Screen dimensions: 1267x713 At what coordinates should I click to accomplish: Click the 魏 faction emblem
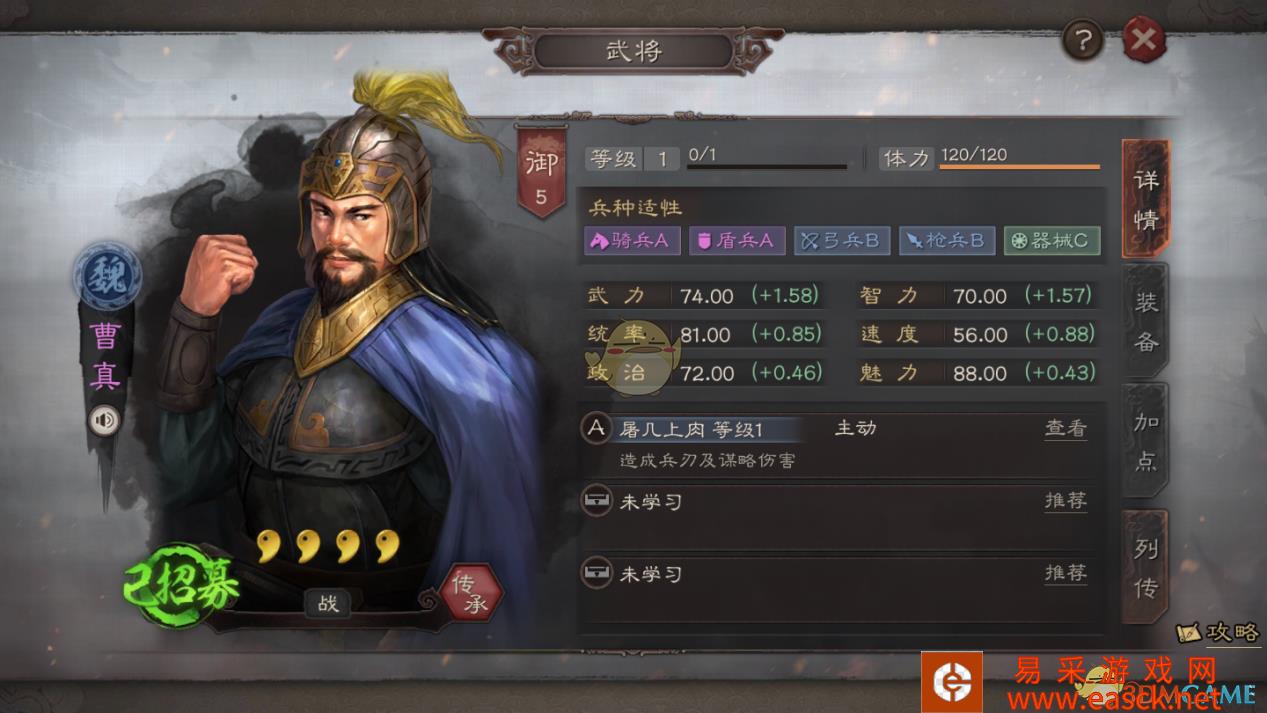click(105, 277)
